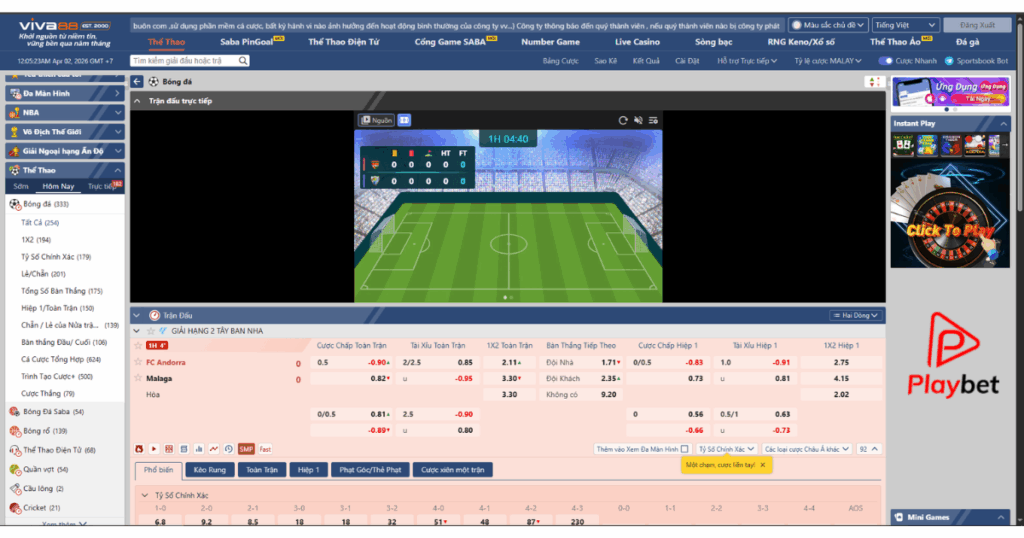1024x538 pixels.
Task: Toggle the Cược Nhanh switch
Action: click(886, 61)
